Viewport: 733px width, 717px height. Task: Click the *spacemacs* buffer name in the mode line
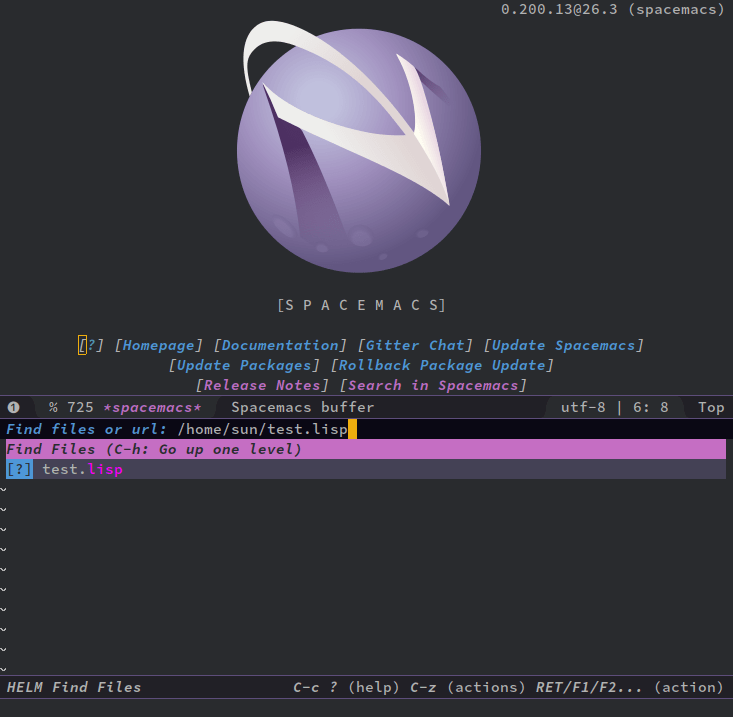tap(152, 408)
